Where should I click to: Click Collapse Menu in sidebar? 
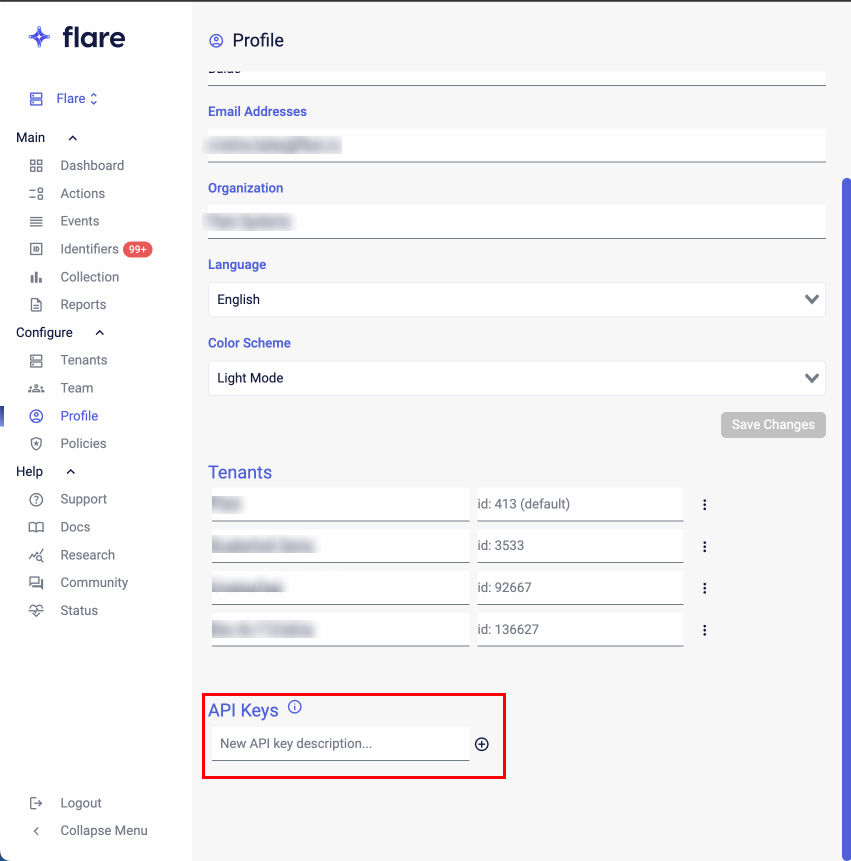103,831
